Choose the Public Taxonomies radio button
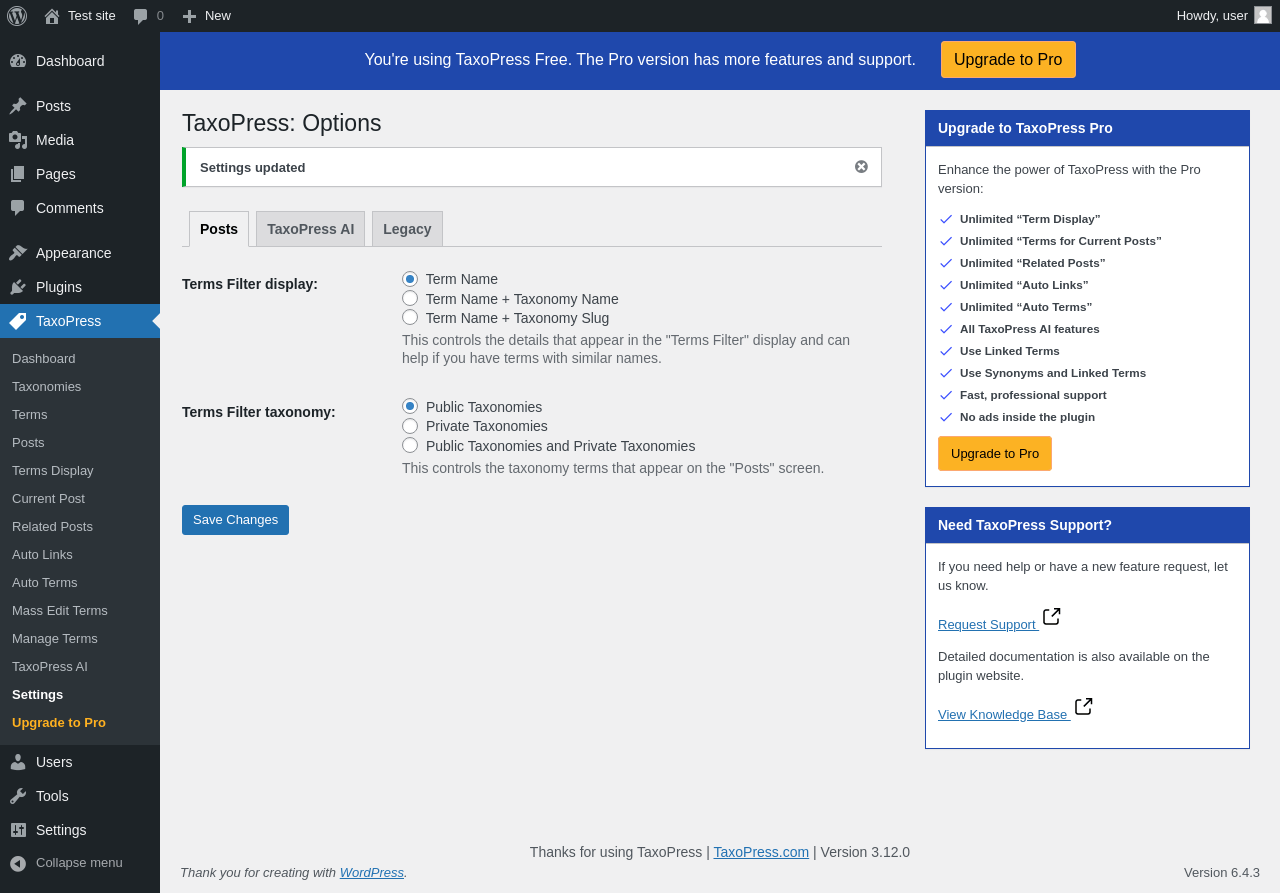Screen dimensions: 1280x893 (410, 406)
